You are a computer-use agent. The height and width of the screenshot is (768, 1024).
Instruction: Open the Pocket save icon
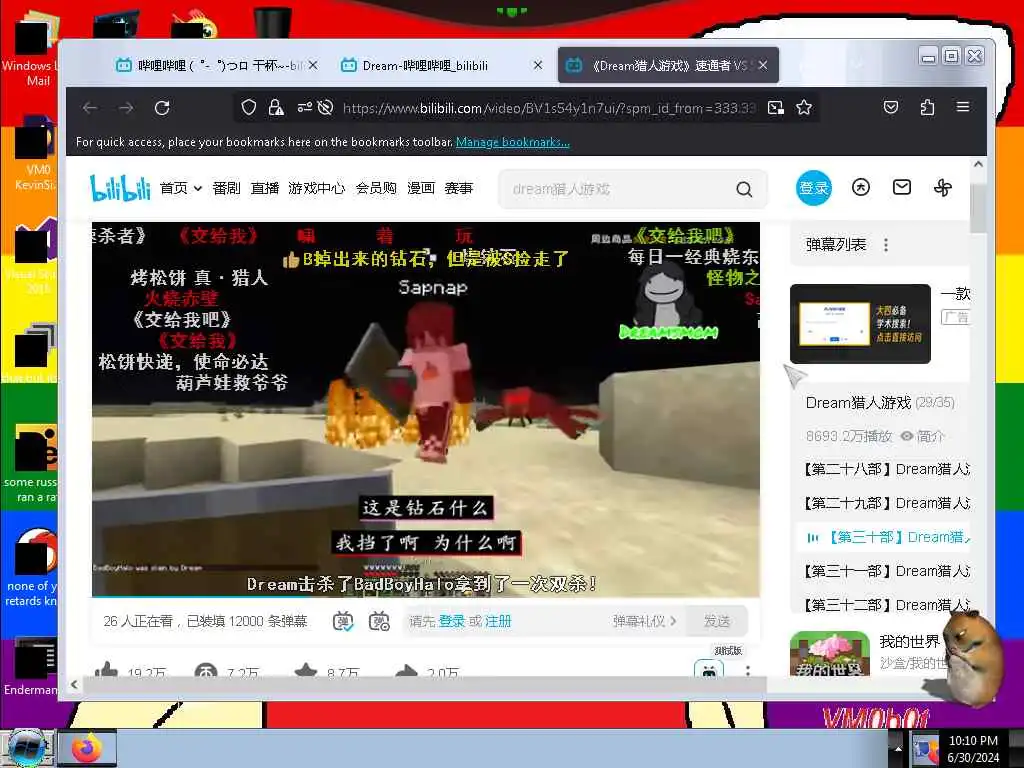point(891,107)
